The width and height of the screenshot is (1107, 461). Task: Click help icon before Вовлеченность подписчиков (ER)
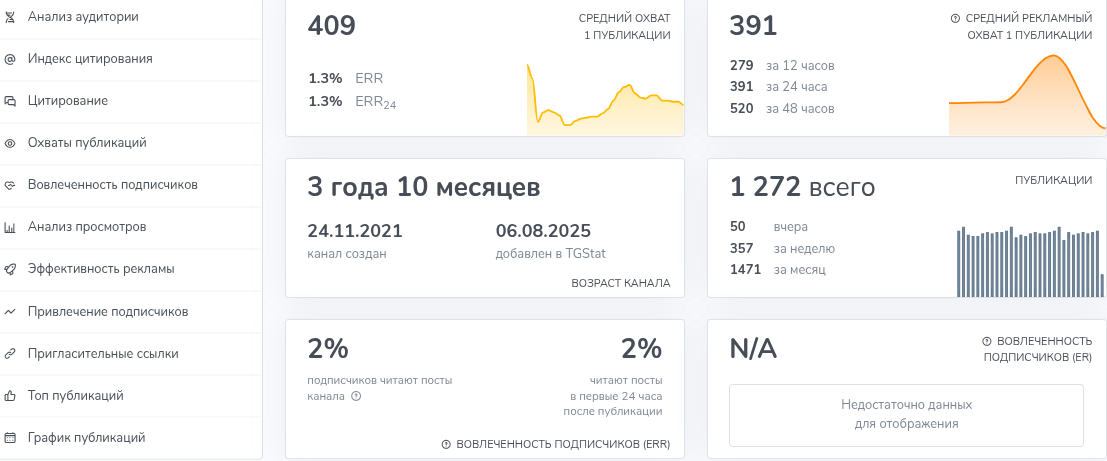(x=986, y=342)
